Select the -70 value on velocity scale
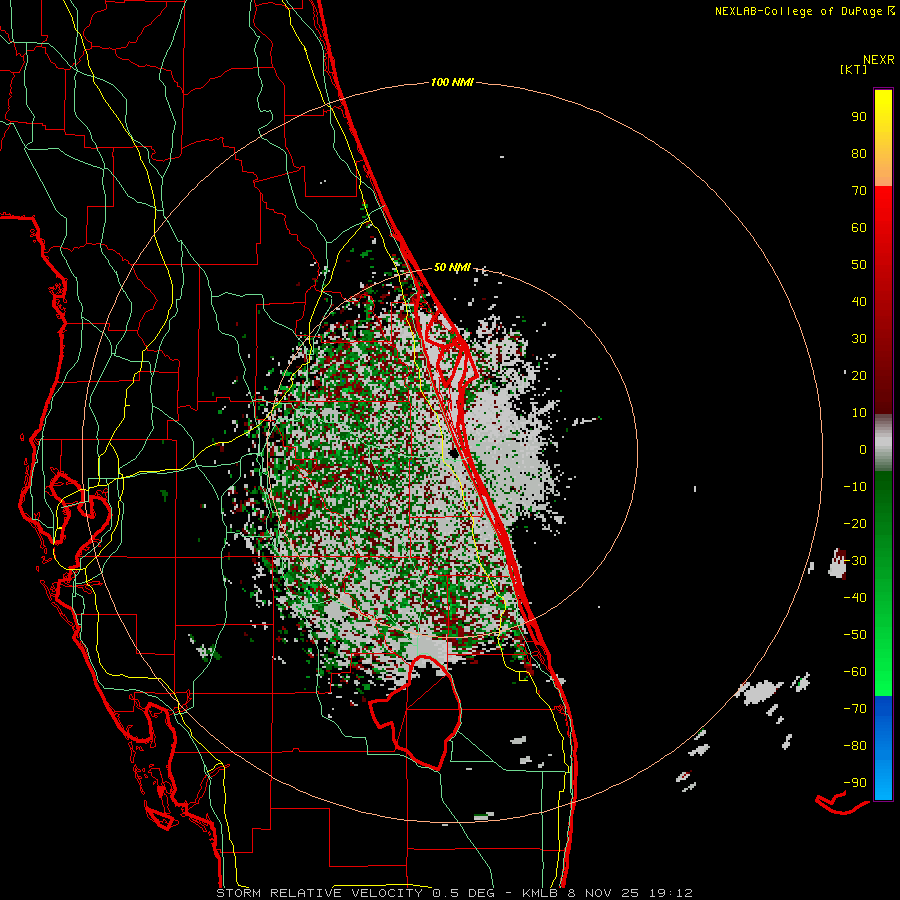This screenshot has width=900, height=900. [855, 708]
